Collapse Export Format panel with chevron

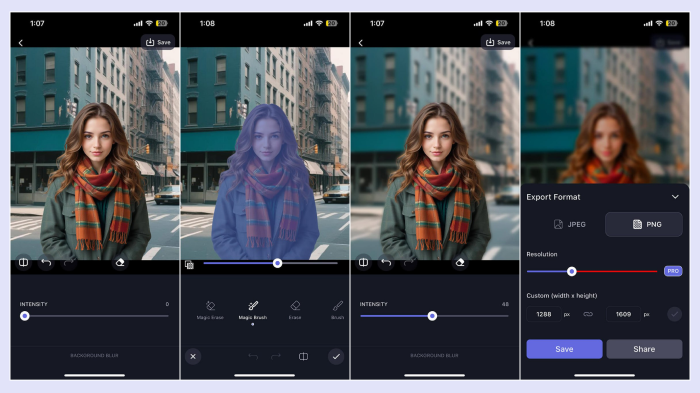click(x=675, y=196)
